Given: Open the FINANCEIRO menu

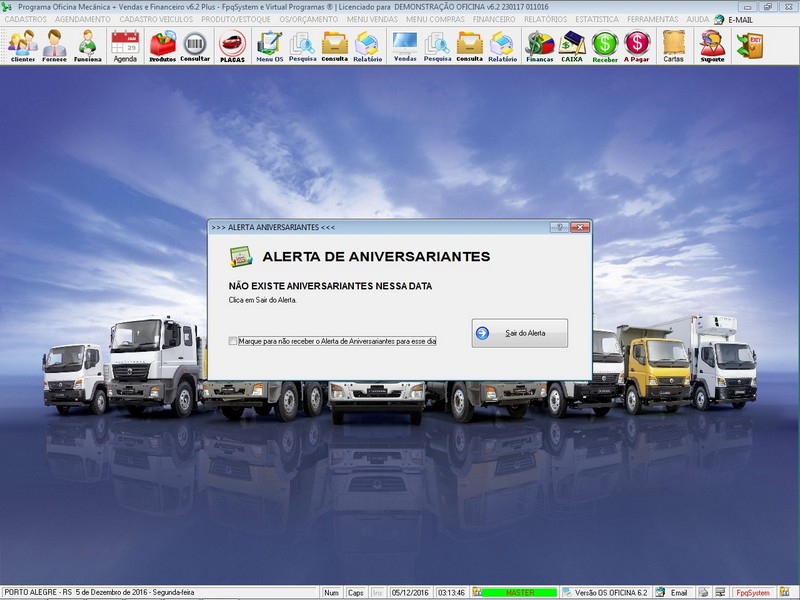Looking at the screenshot, I should point(494,19).
